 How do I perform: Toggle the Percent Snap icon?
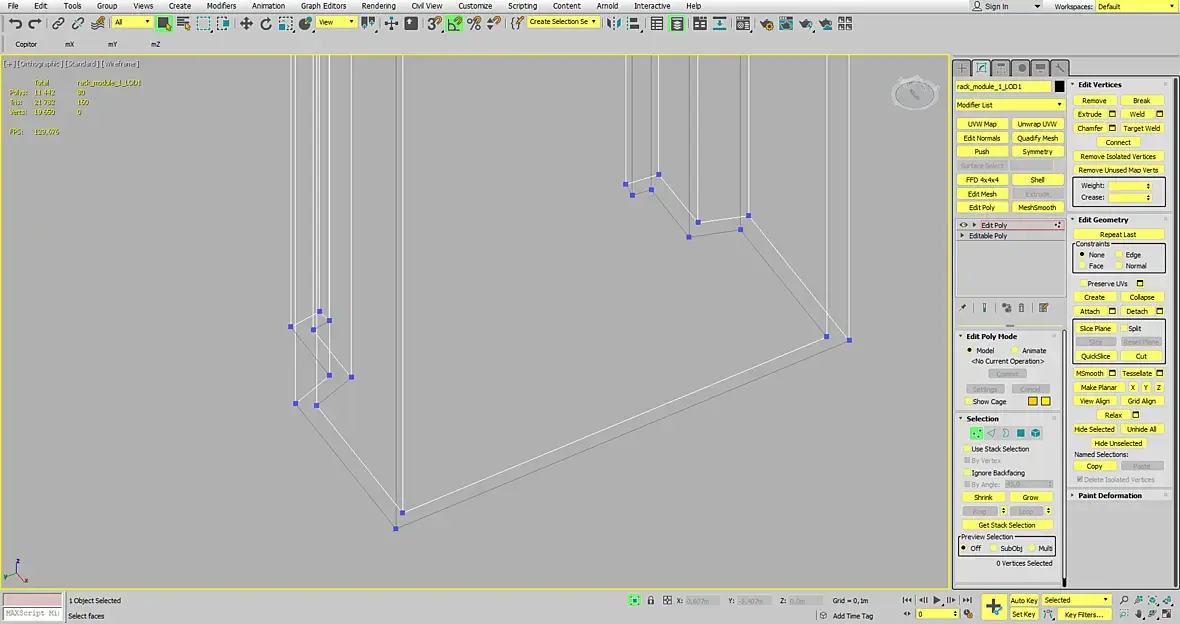[x=474, y=24]
